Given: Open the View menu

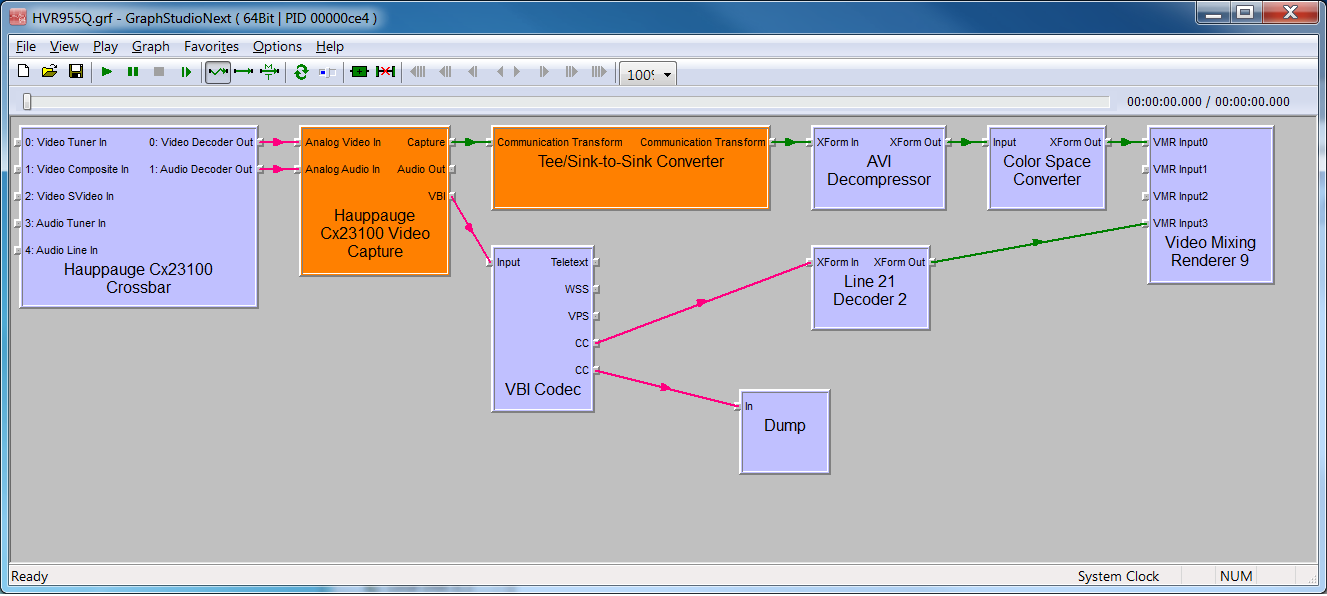Looking at the screenshot, I should point(64,46).
